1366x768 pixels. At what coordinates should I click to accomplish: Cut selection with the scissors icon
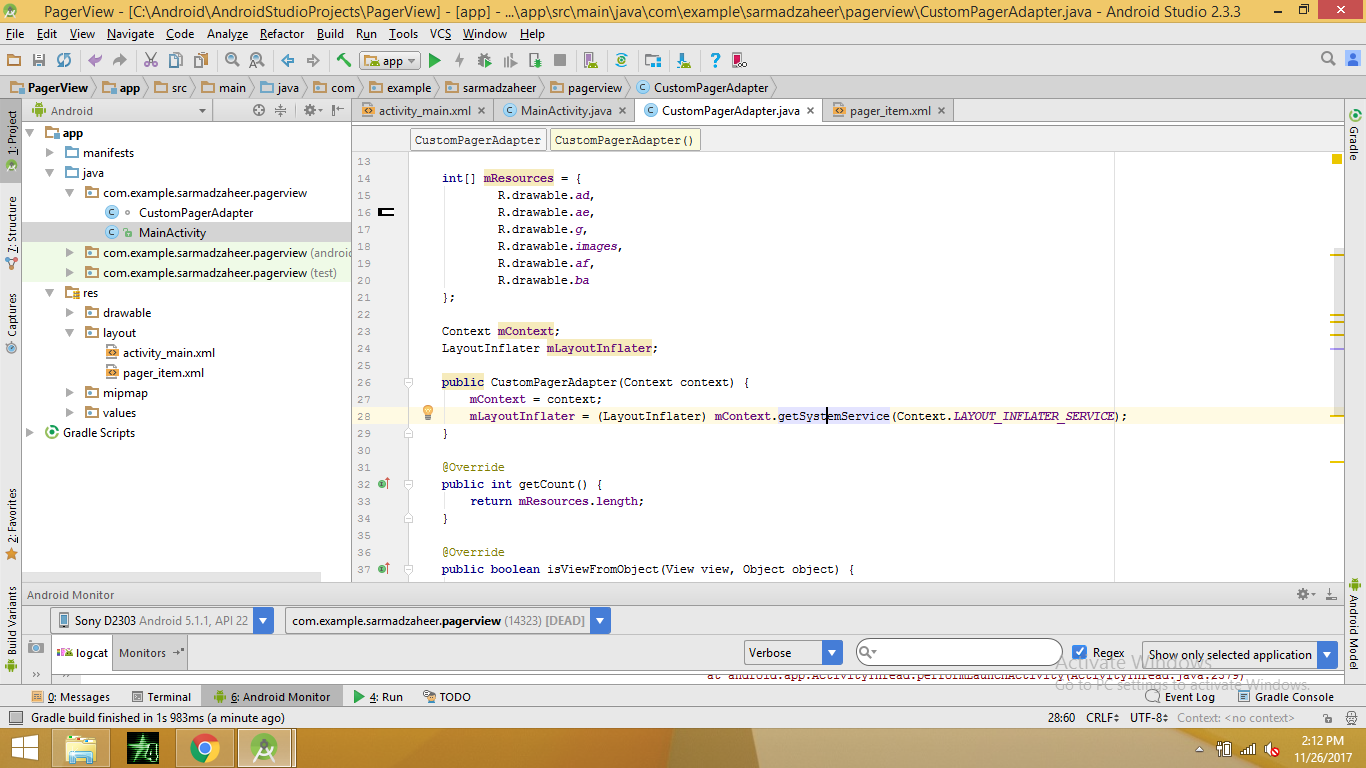(x=151, y=61)
